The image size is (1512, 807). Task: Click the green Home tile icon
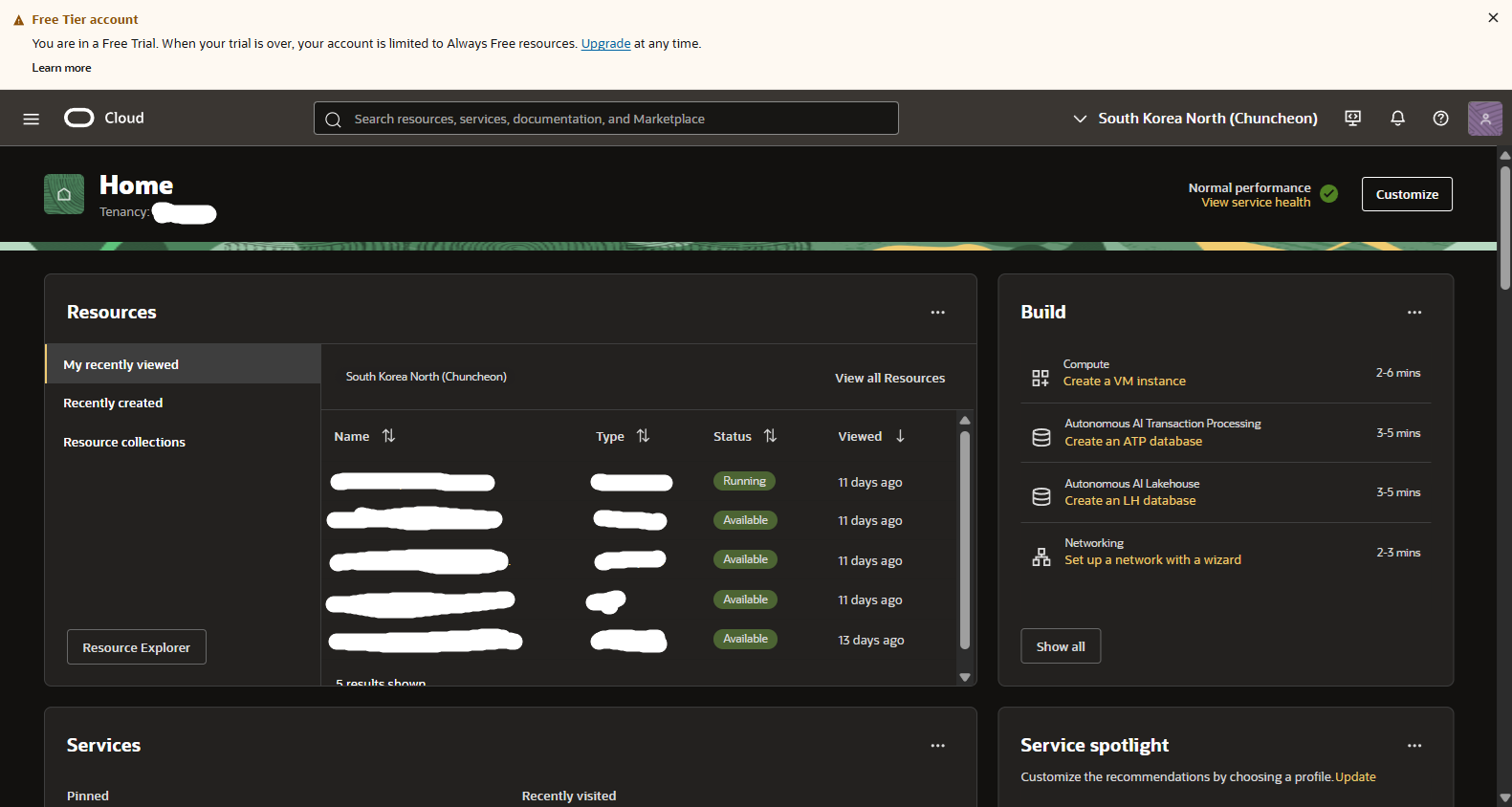pyautogui.click(x=64, y=194)
